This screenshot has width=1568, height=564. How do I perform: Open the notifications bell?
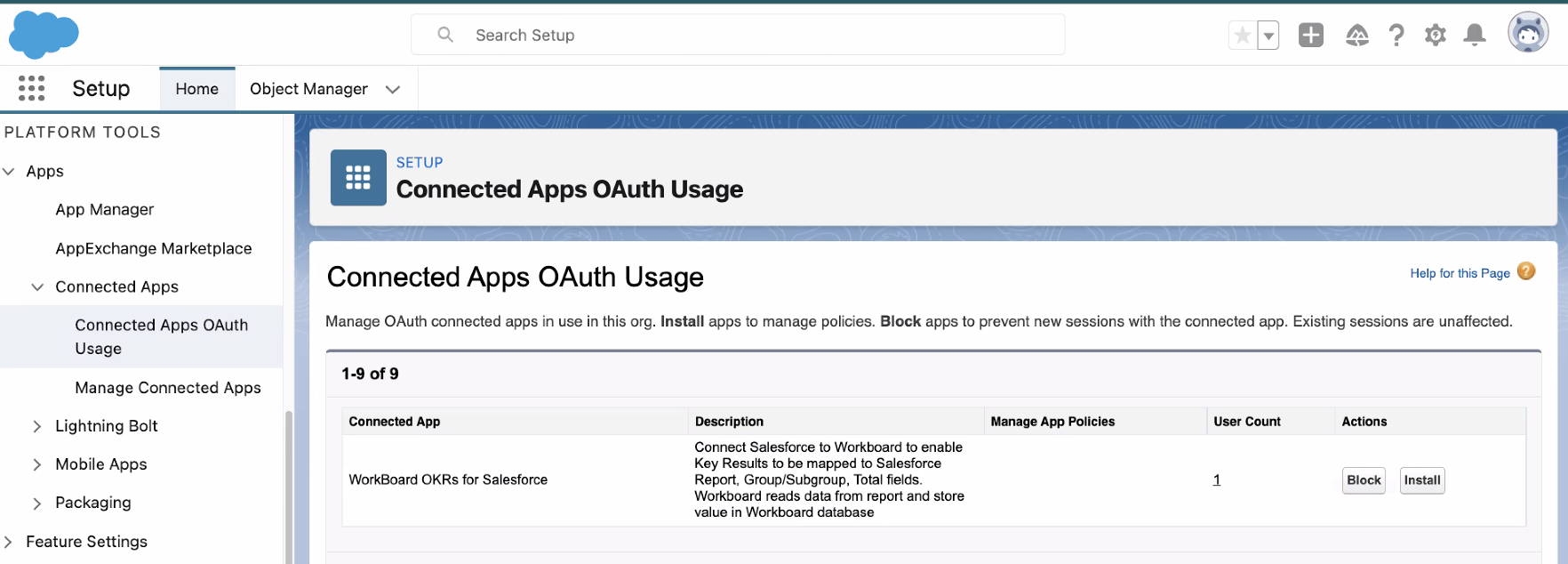[x=1475, y=35]
